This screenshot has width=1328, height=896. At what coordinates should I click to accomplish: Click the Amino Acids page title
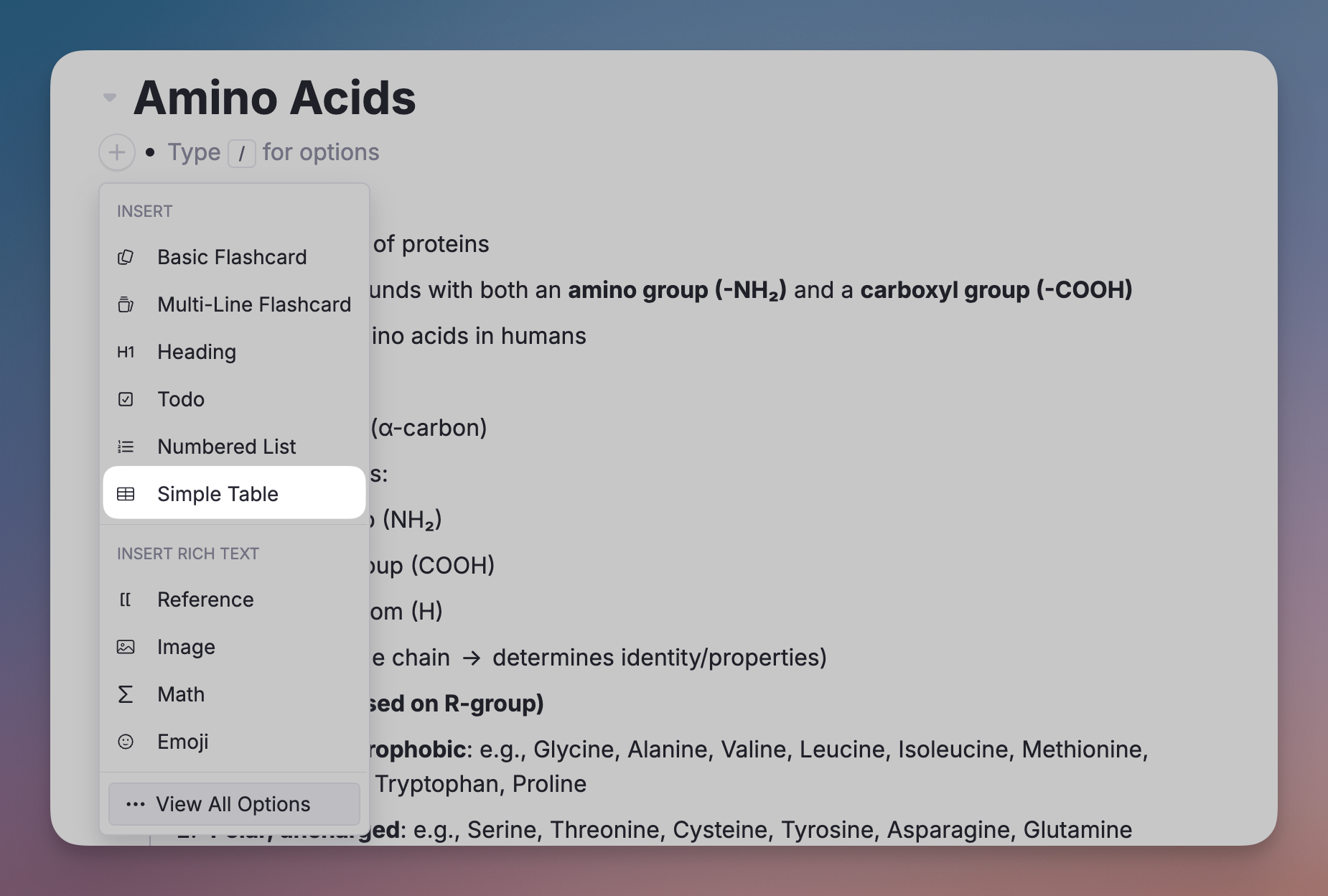274,98
